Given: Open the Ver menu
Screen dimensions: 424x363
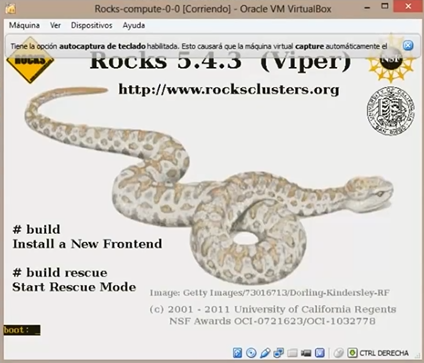Looking at the screenshot, I should pyautogui.click(x=55, y=25).
